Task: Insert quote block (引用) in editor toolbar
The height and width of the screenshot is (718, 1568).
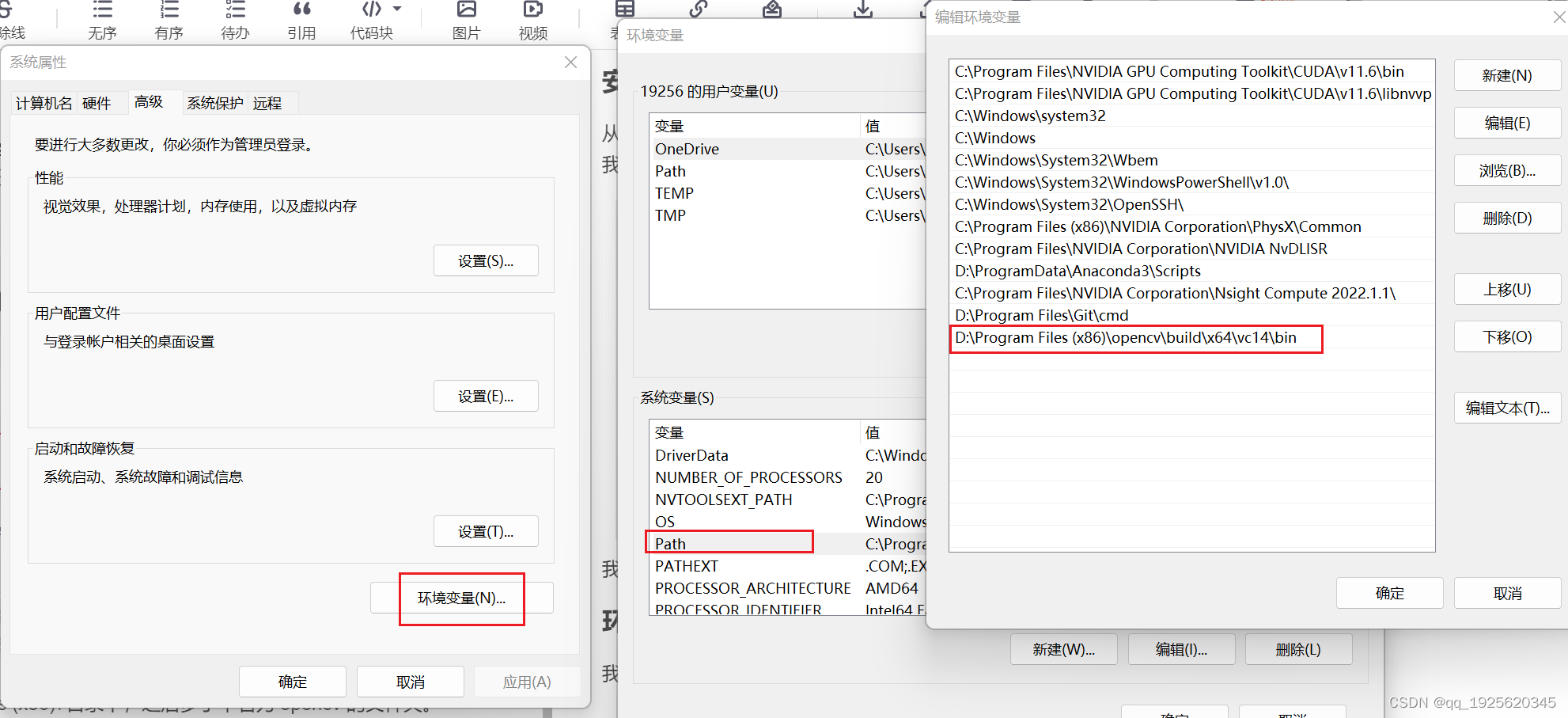Action: pos(301,21)
